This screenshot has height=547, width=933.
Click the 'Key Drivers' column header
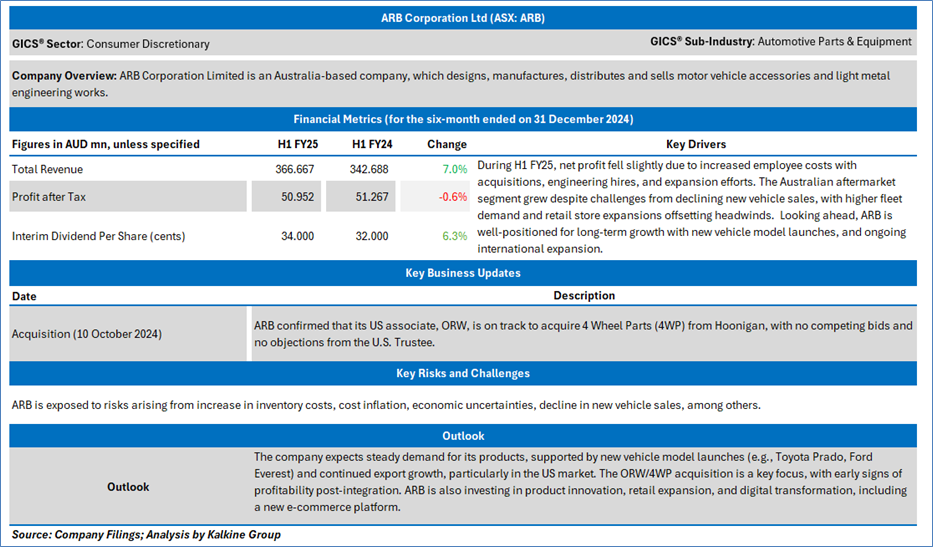point(696,144)
